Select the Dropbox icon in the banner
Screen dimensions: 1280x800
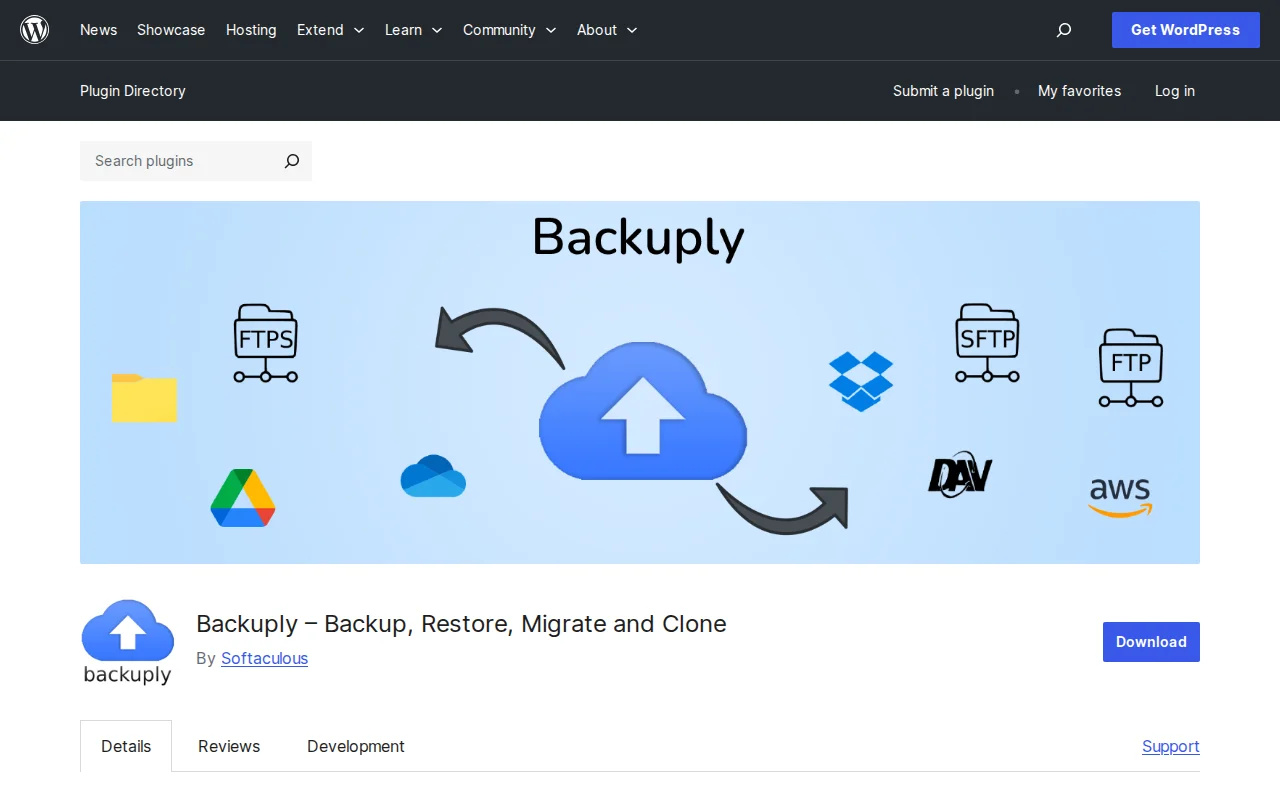point(861,381)
